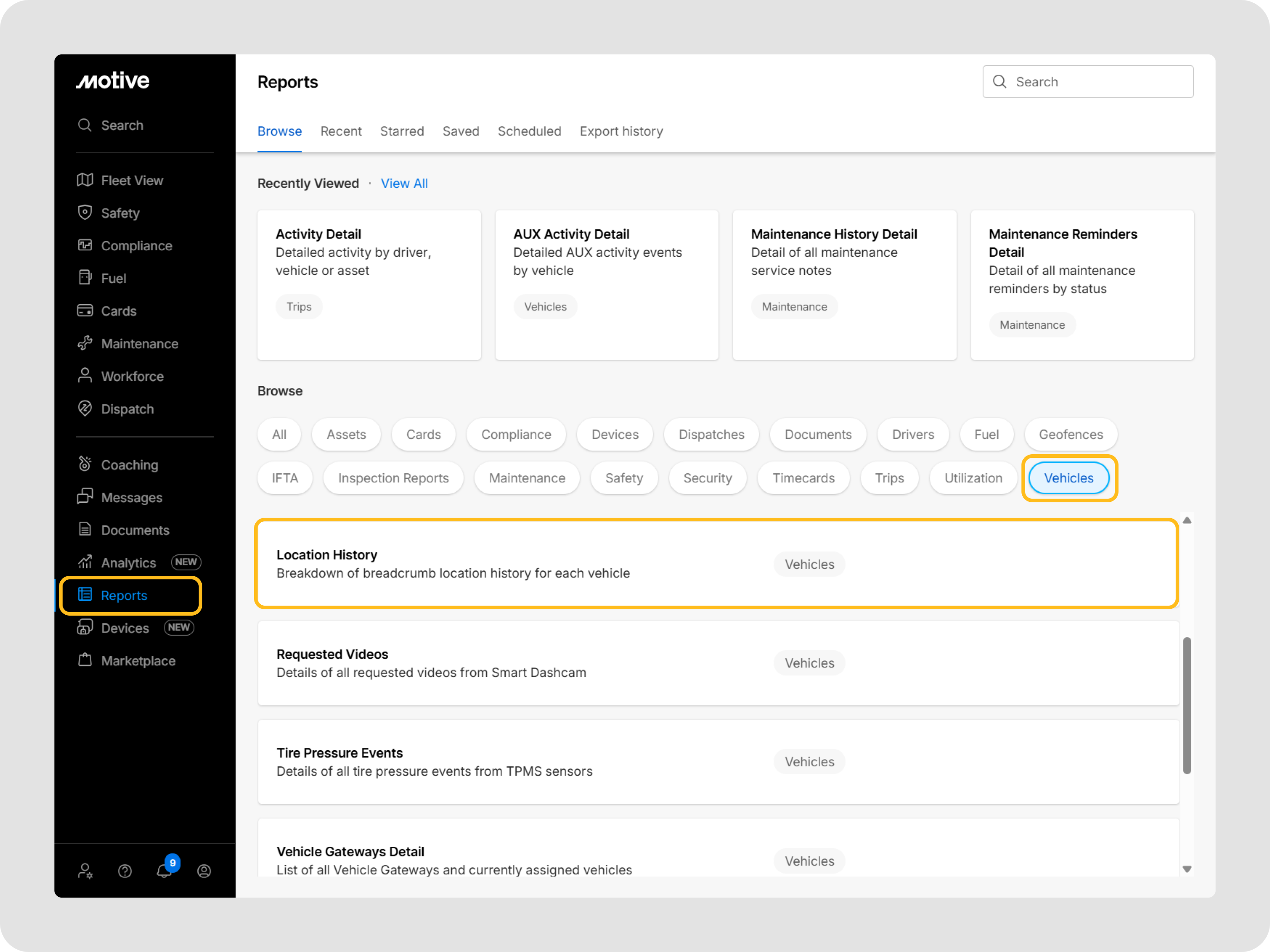Click the Maintenance wrench icon
Image resolution: width=1270 pixels, height=952 pixels.
coord(85,343)
